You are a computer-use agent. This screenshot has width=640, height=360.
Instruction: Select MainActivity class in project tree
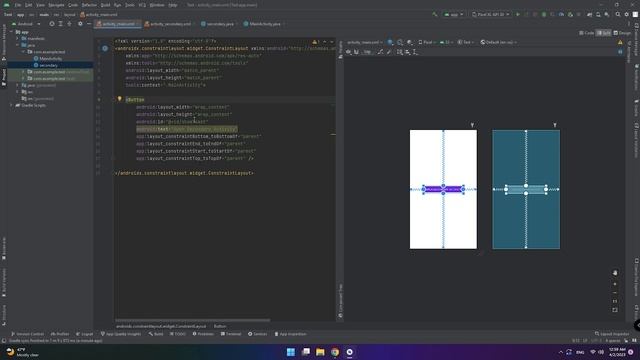pos(48,58)
